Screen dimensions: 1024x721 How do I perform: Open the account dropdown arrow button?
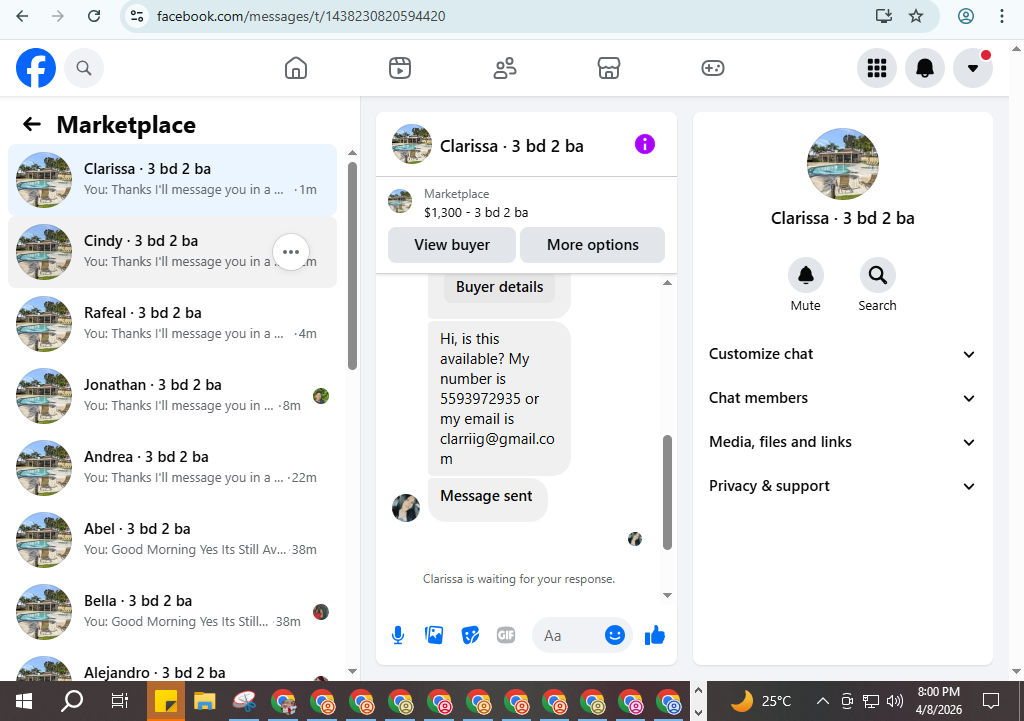coord(972,68)
